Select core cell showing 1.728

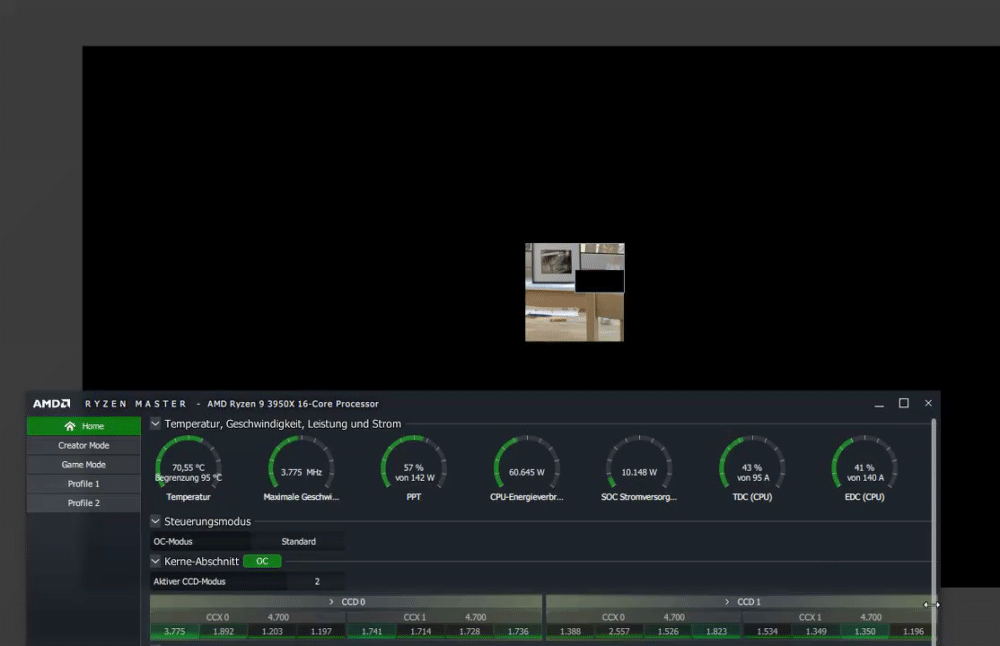(469, 631)
